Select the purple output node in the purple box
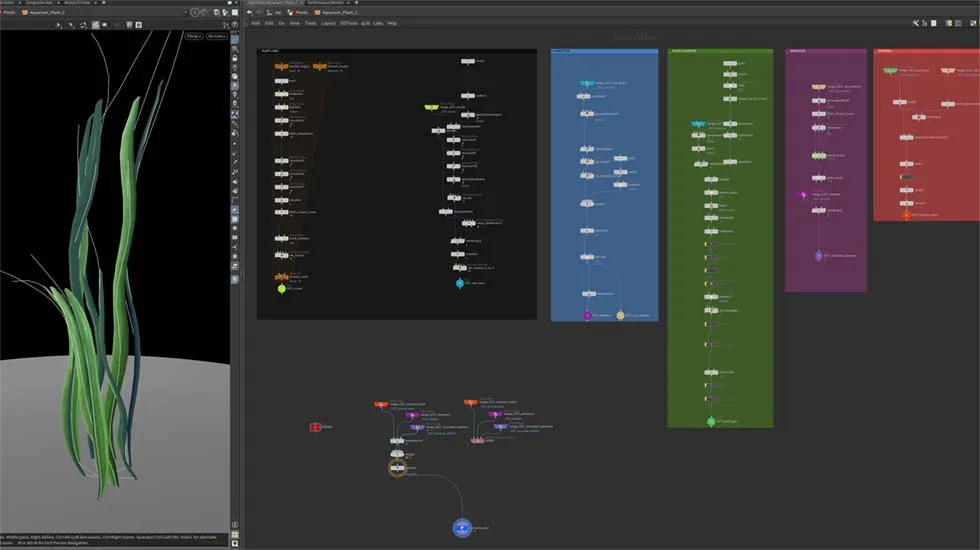Screen dimensions: 980x550 [818, 256]
